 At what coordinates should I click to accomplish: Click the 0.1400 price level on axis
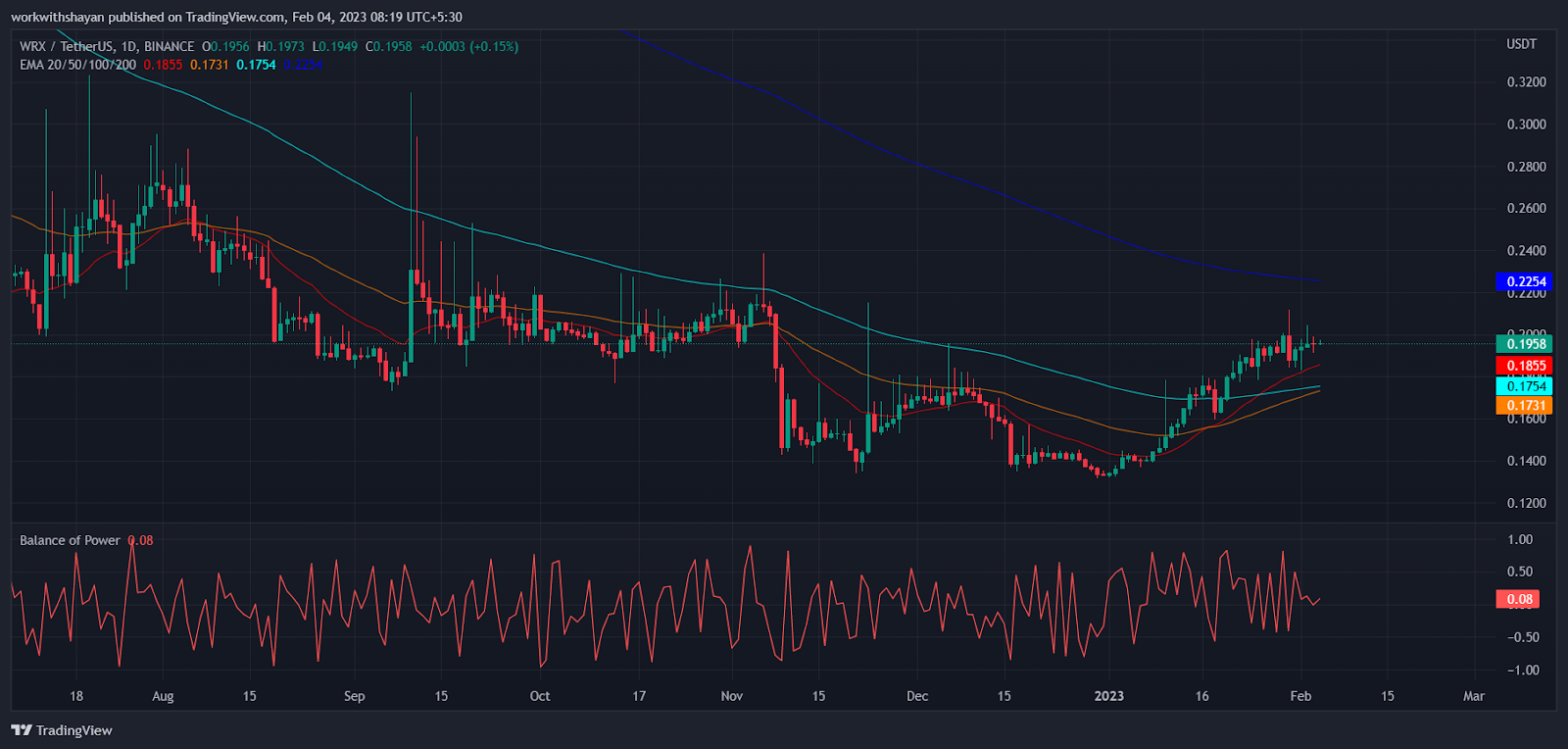1526,460
